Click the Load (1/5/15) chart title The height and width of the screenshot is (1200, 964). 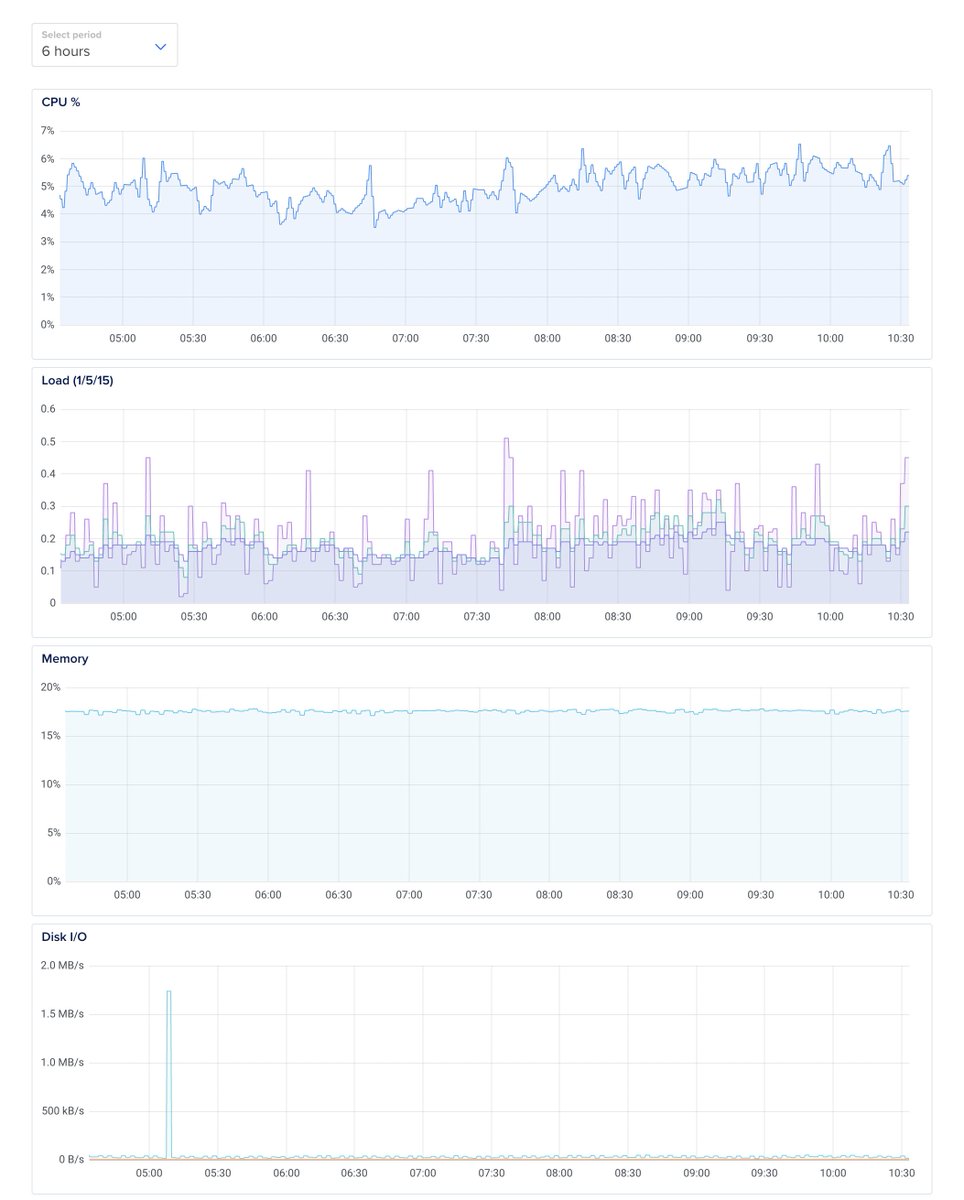[x=78, y=380]
